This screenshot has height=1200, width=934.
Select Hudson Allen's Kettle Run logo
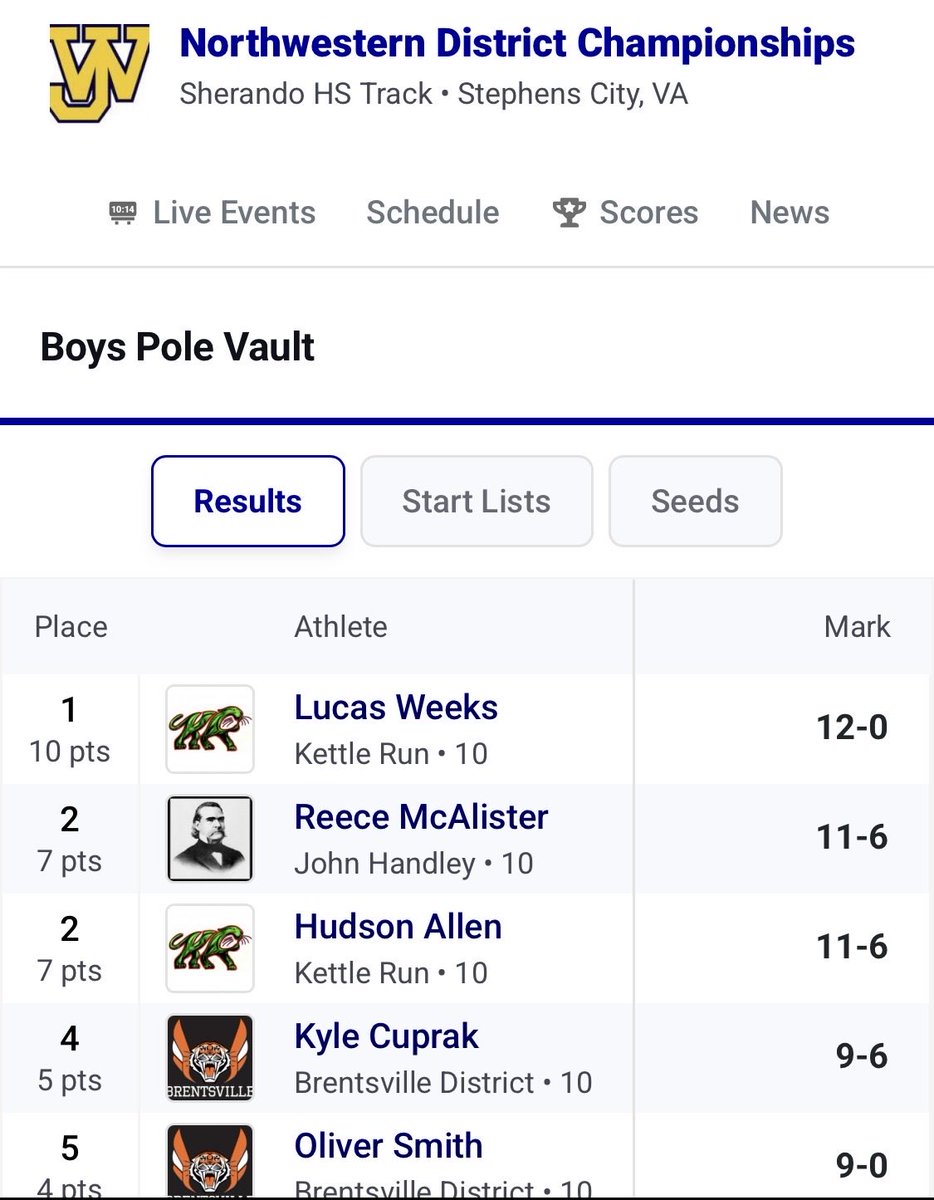[210, 948]
